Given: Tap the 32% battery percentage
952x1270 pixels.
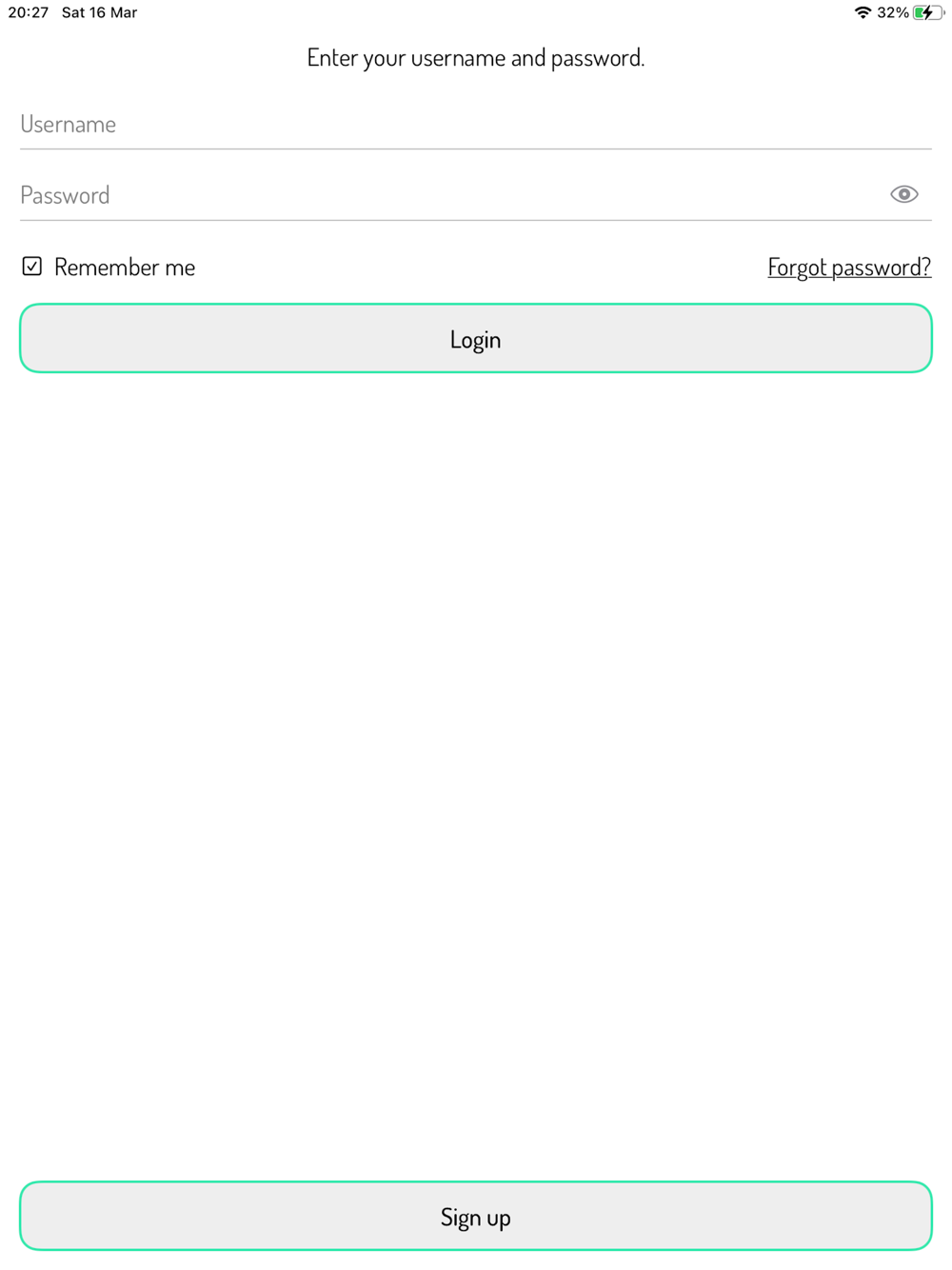Looking at the screenshot, I should point(893,12).
